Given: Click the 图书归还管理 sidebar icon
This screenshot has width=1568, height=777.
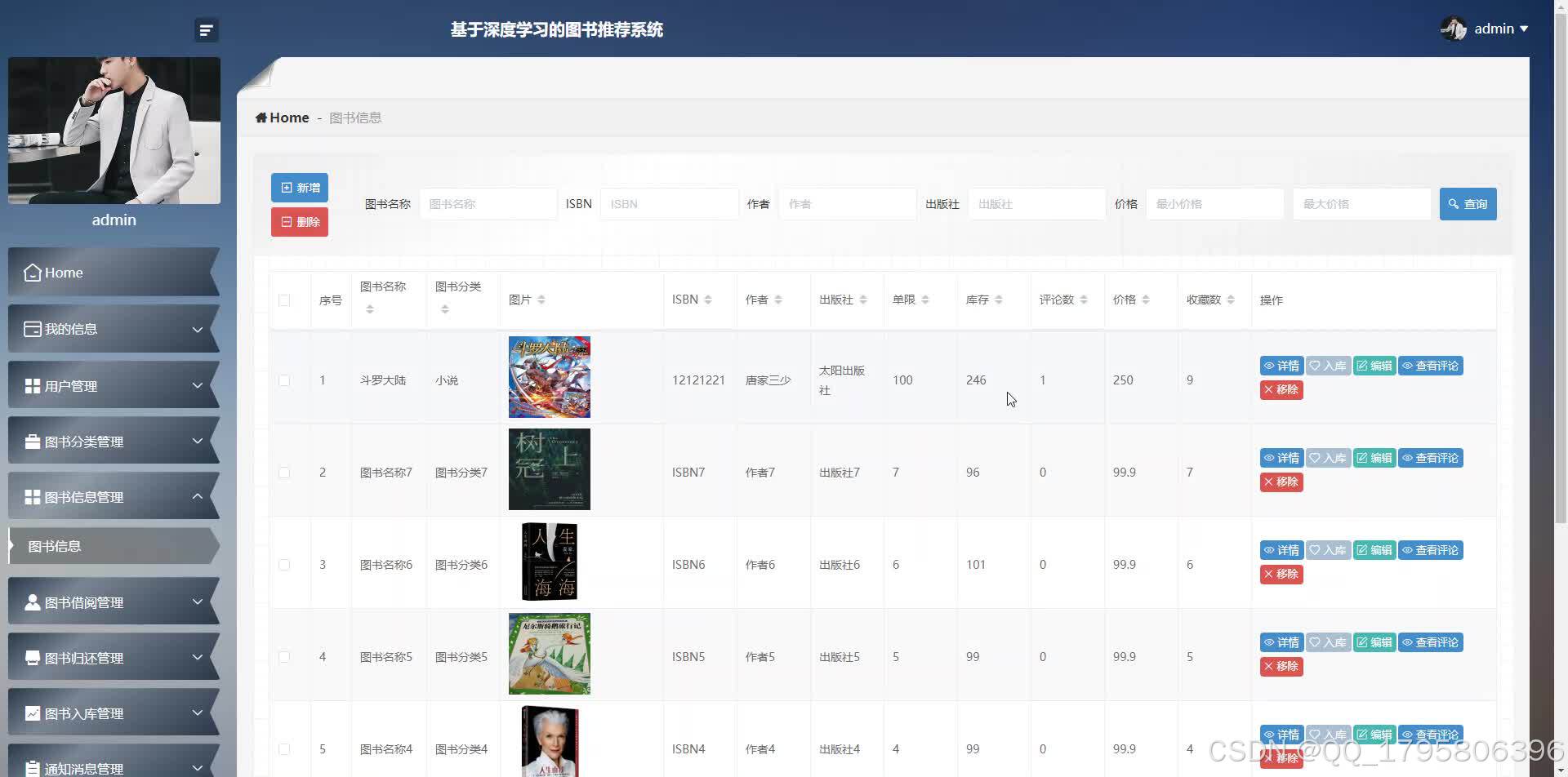Looking at the screenshot, I should [33, 658].
